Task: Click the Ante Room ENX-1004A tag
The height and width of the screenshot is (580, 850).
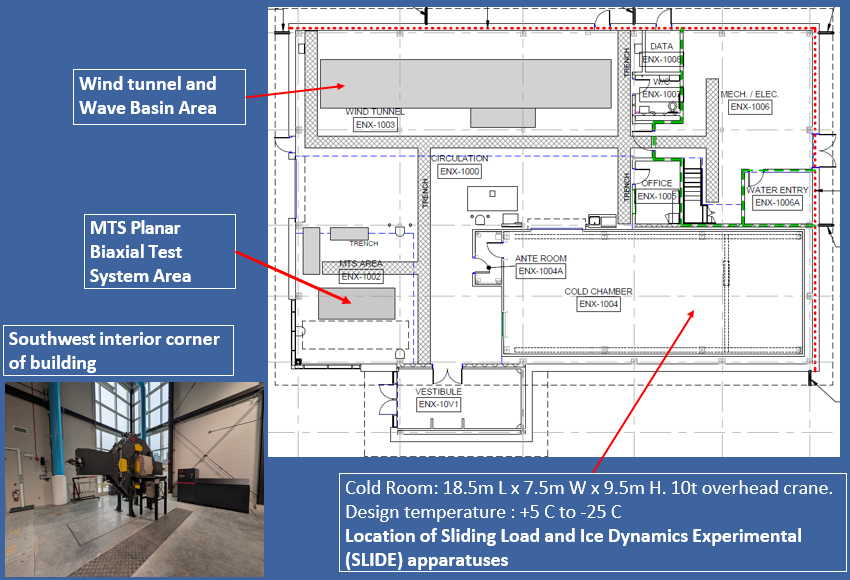Action: [x=541, y=271]
